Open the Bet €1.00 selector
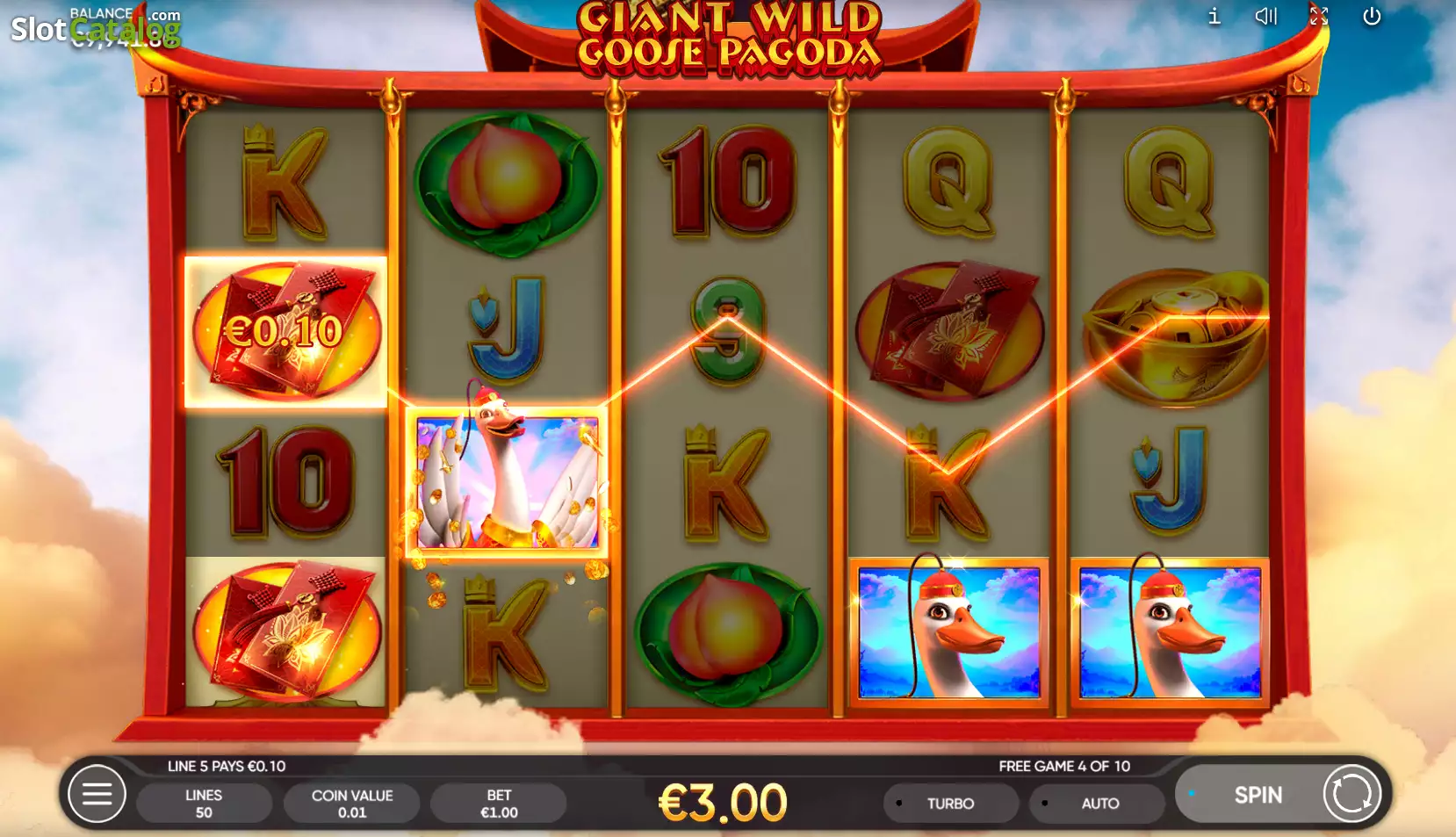Viewport: 1456px width, 837px height. coord(499,804)
